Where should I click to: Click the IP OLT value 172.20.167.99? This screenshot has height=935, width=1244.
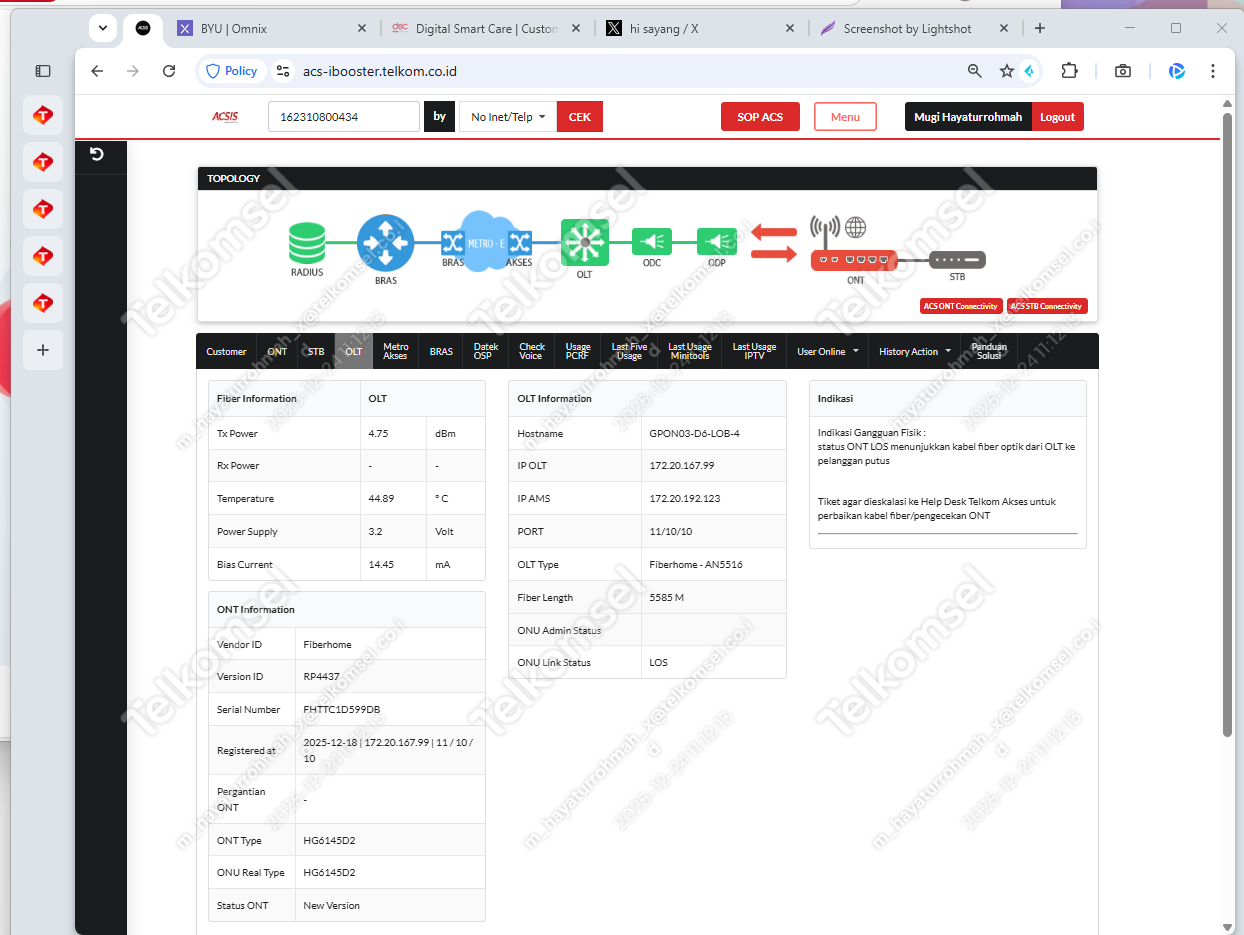coord(682,466)
